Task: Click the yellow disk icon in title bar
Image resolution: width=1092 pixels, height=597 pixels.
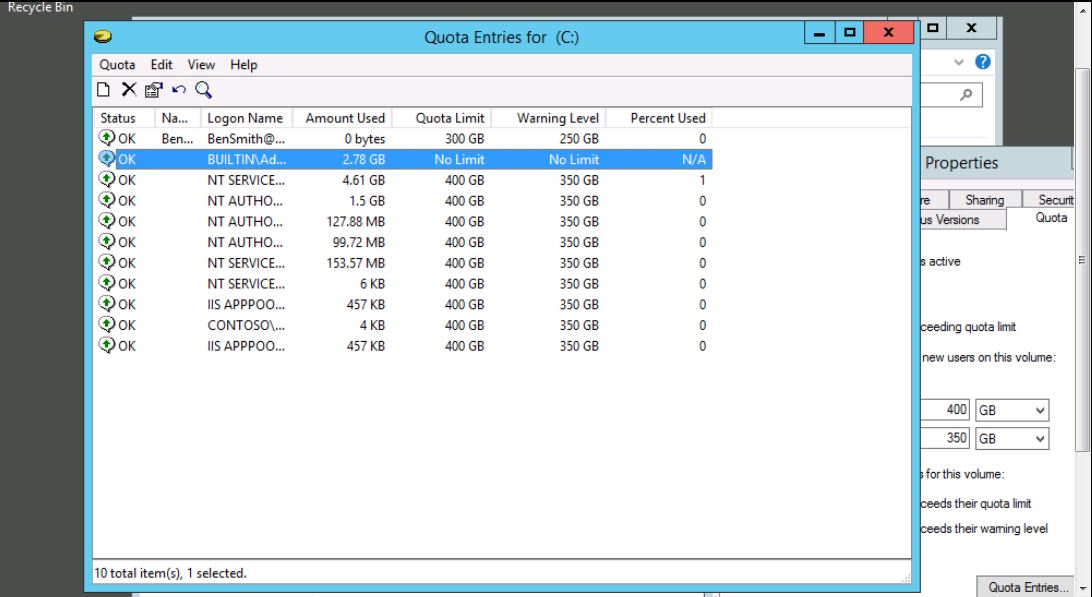Action: point(102,36)
